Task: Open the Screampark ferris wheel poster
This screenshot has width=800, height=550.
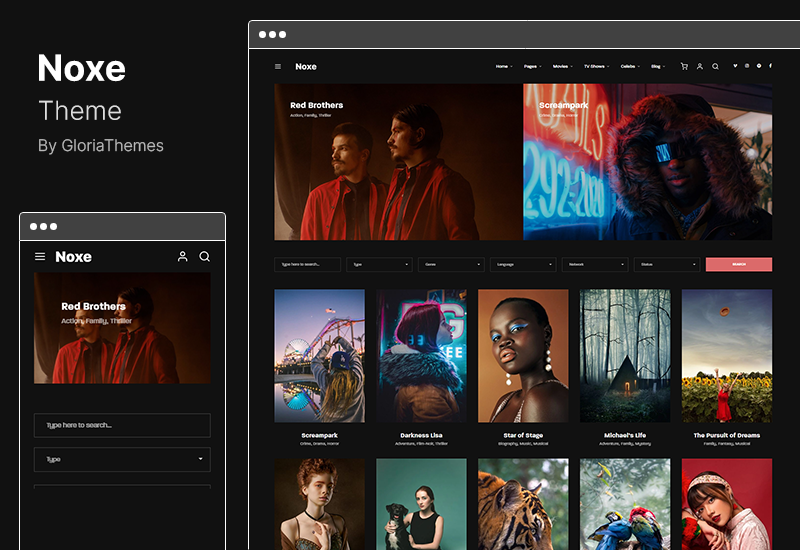Action: [319, 356]
